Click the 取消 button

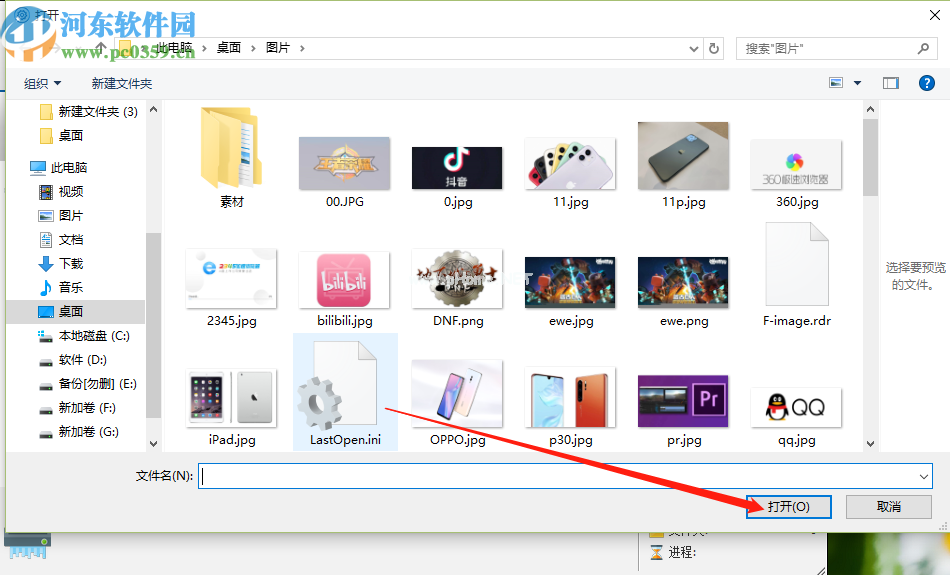[x=888, y=507]
